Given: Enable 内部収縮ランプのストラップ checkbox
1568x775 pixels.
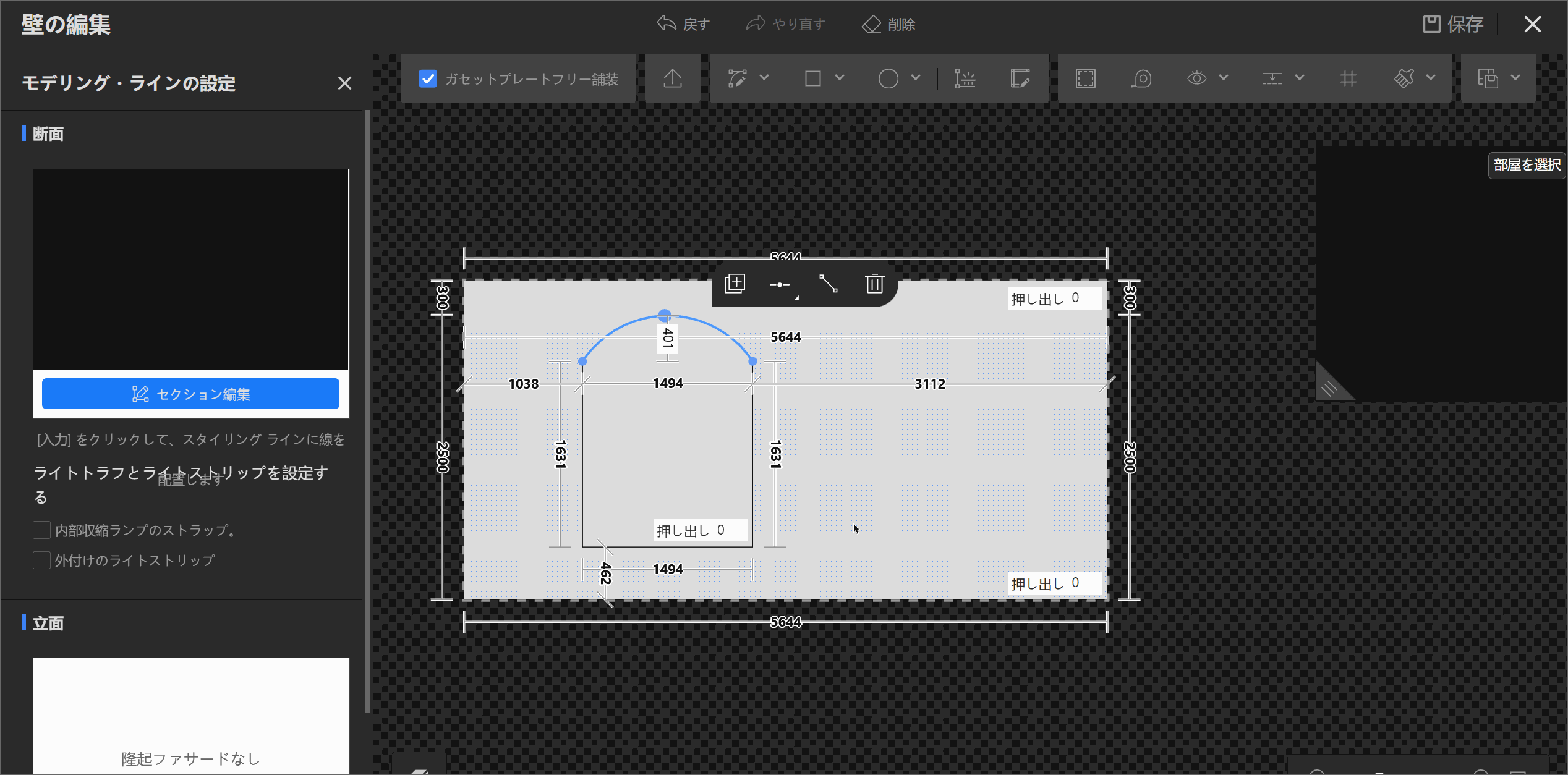Looking at the screenshot, I should tap(41, 530).
